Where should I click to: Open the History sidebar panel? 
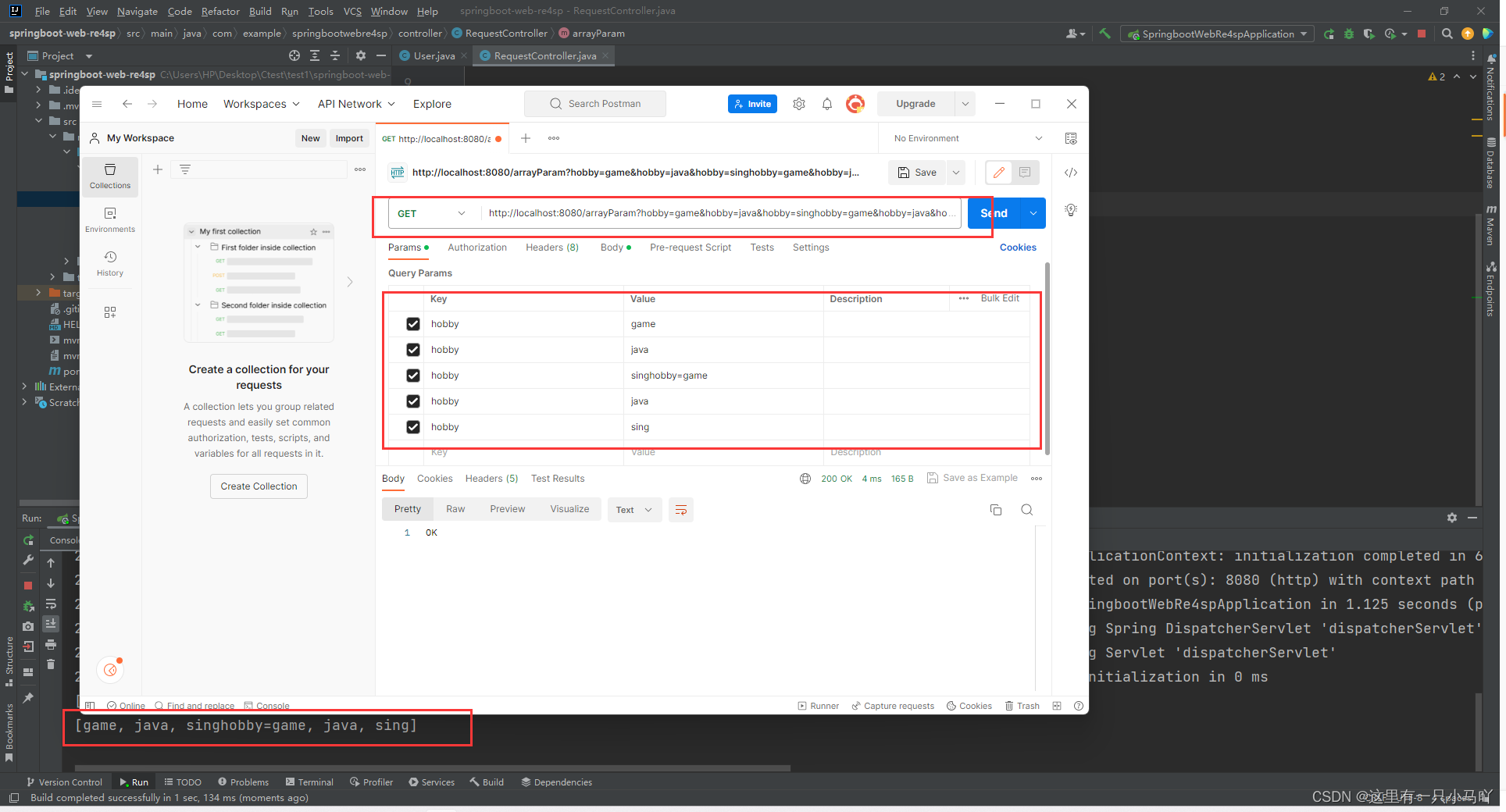tap(110, 264)
